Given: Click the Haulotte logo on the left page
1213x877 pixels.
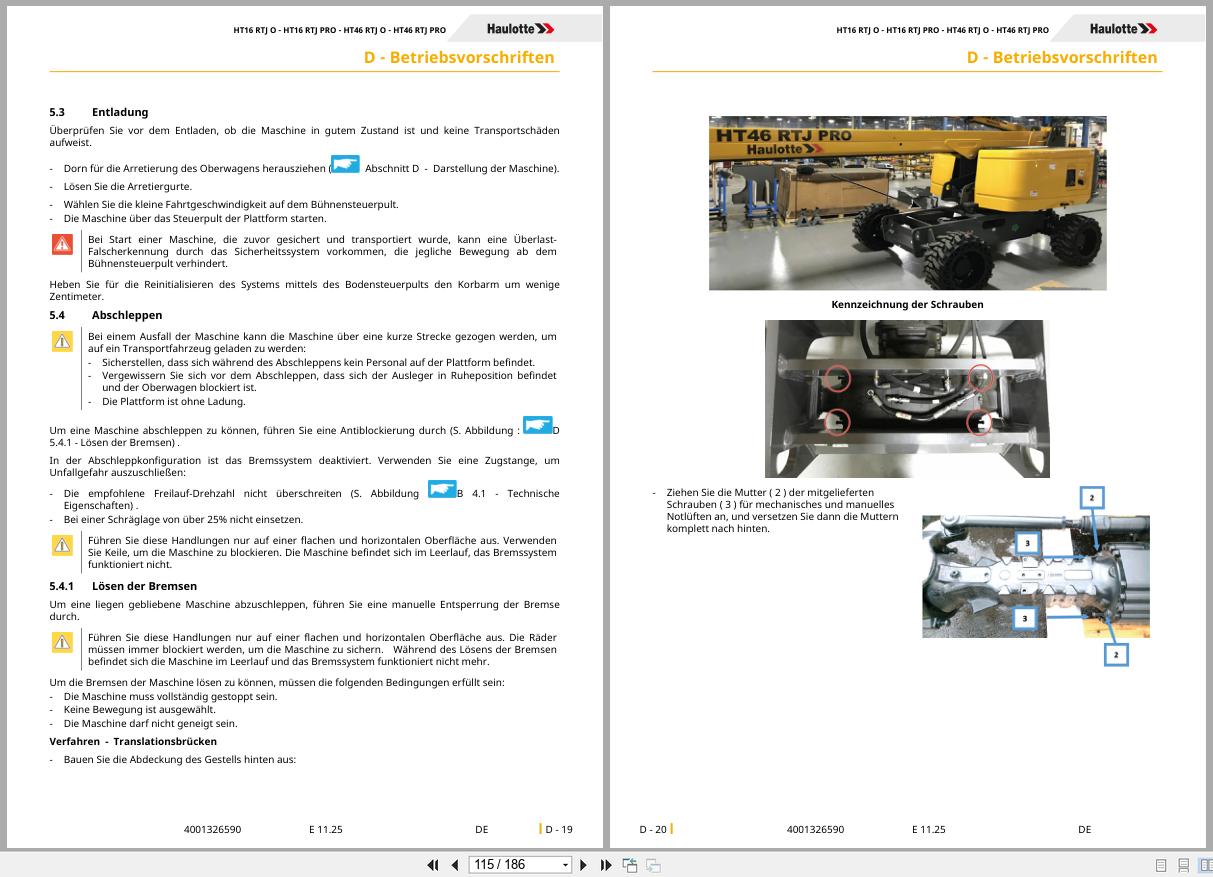Looking at the screenshot, I should 520,29.
